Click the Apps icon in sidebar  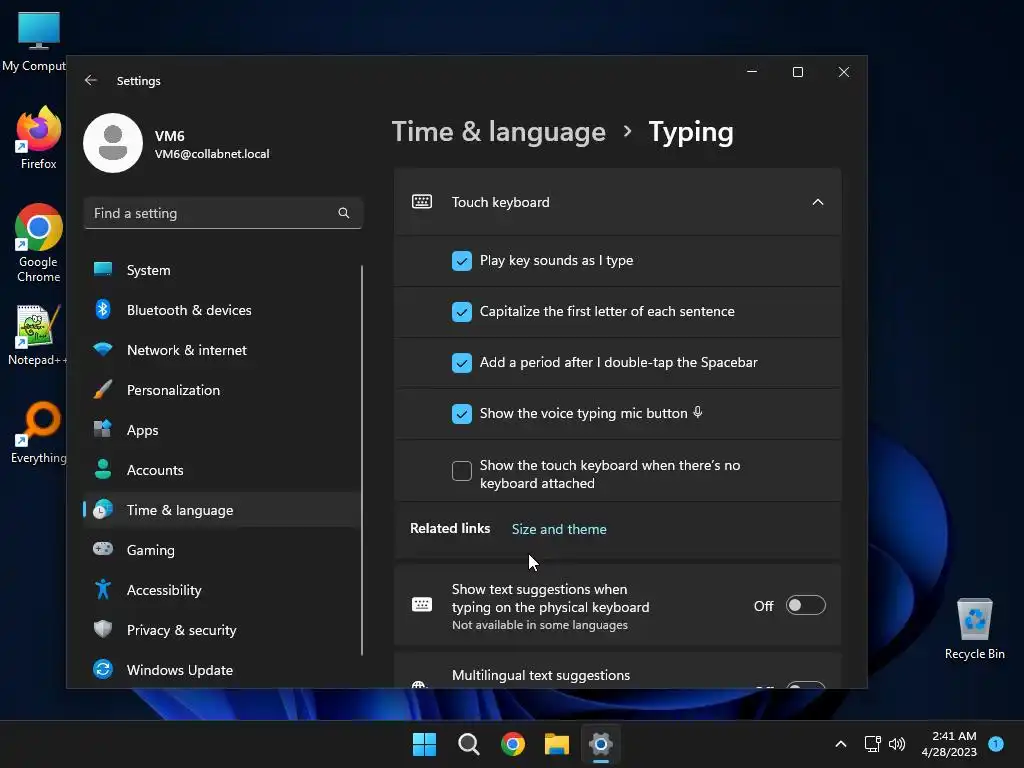coord(103,429)
